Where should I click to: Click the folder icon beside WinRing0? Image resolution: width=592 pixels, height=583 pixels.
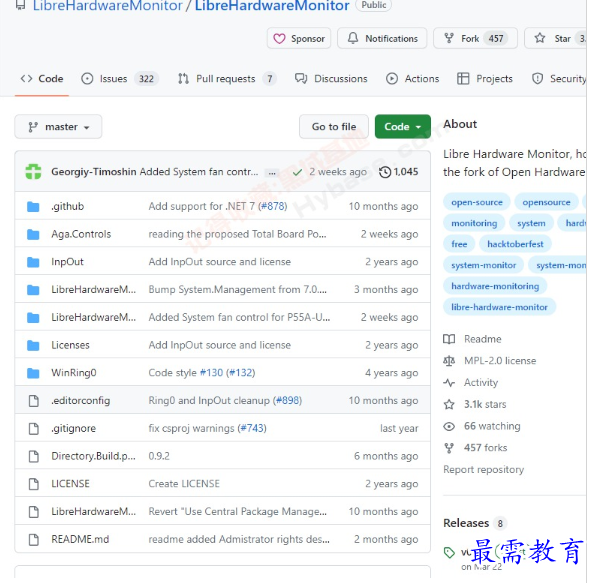(33, 373)
